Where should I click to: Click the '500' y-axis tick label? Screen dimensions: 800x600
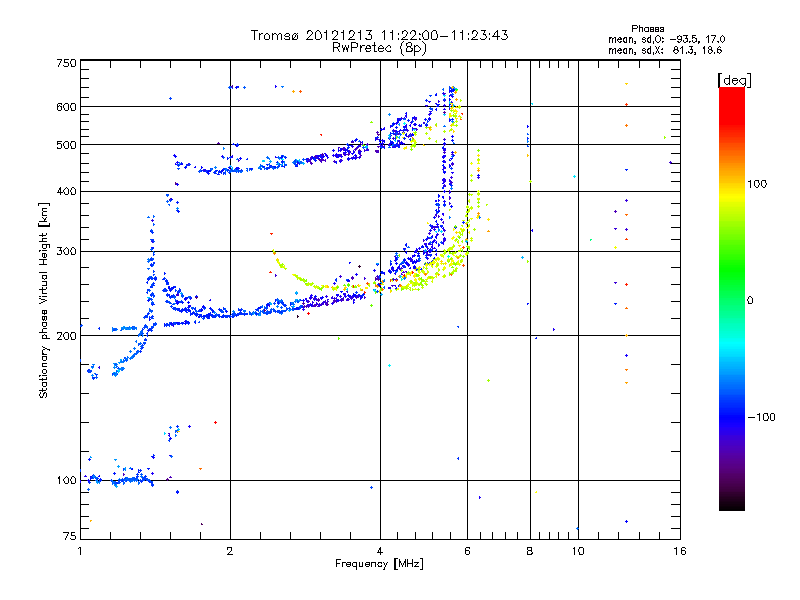point(66,145)
